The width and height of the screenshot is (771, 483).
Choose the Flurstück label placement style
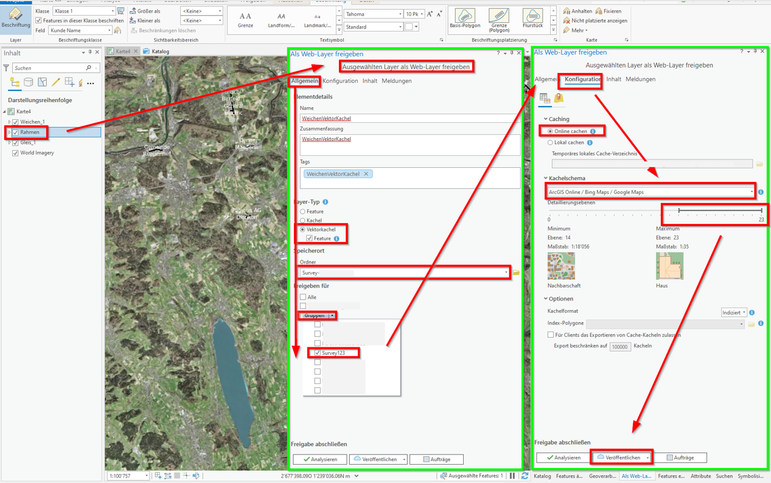click(x=533, y=18)
